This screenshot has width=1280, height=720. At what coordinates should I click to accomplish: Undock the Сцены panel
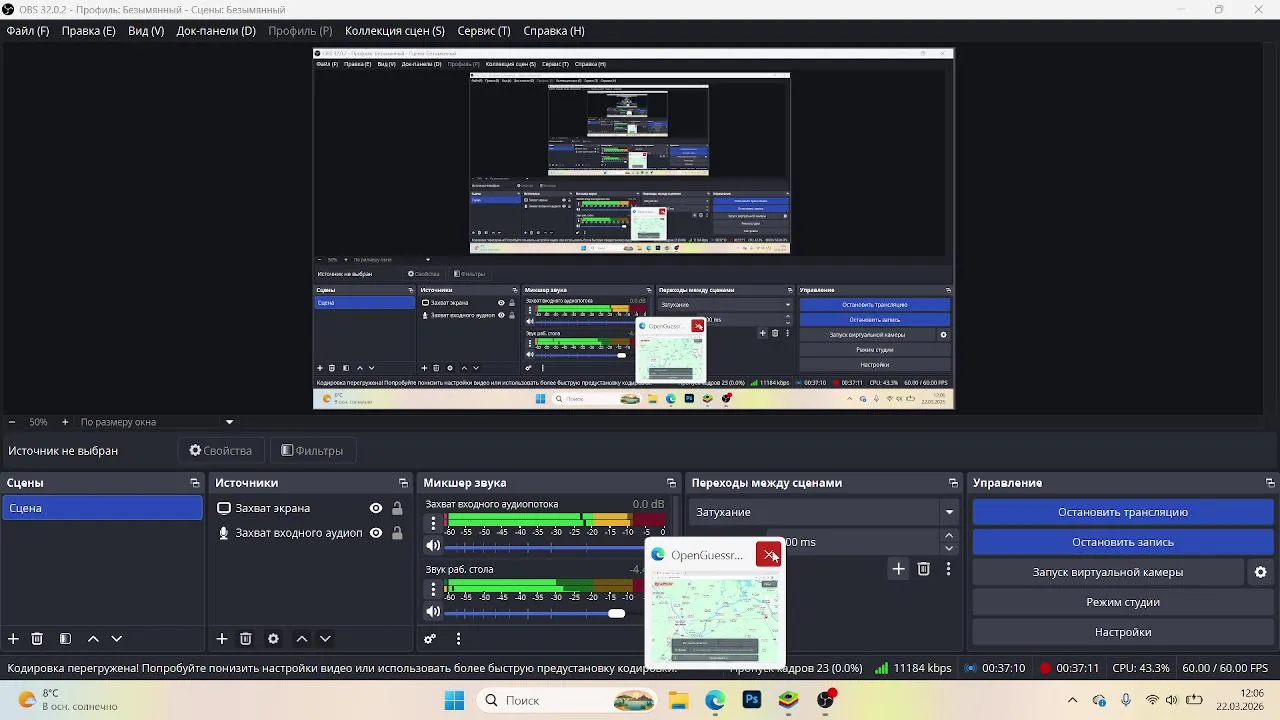click(195, 483)
